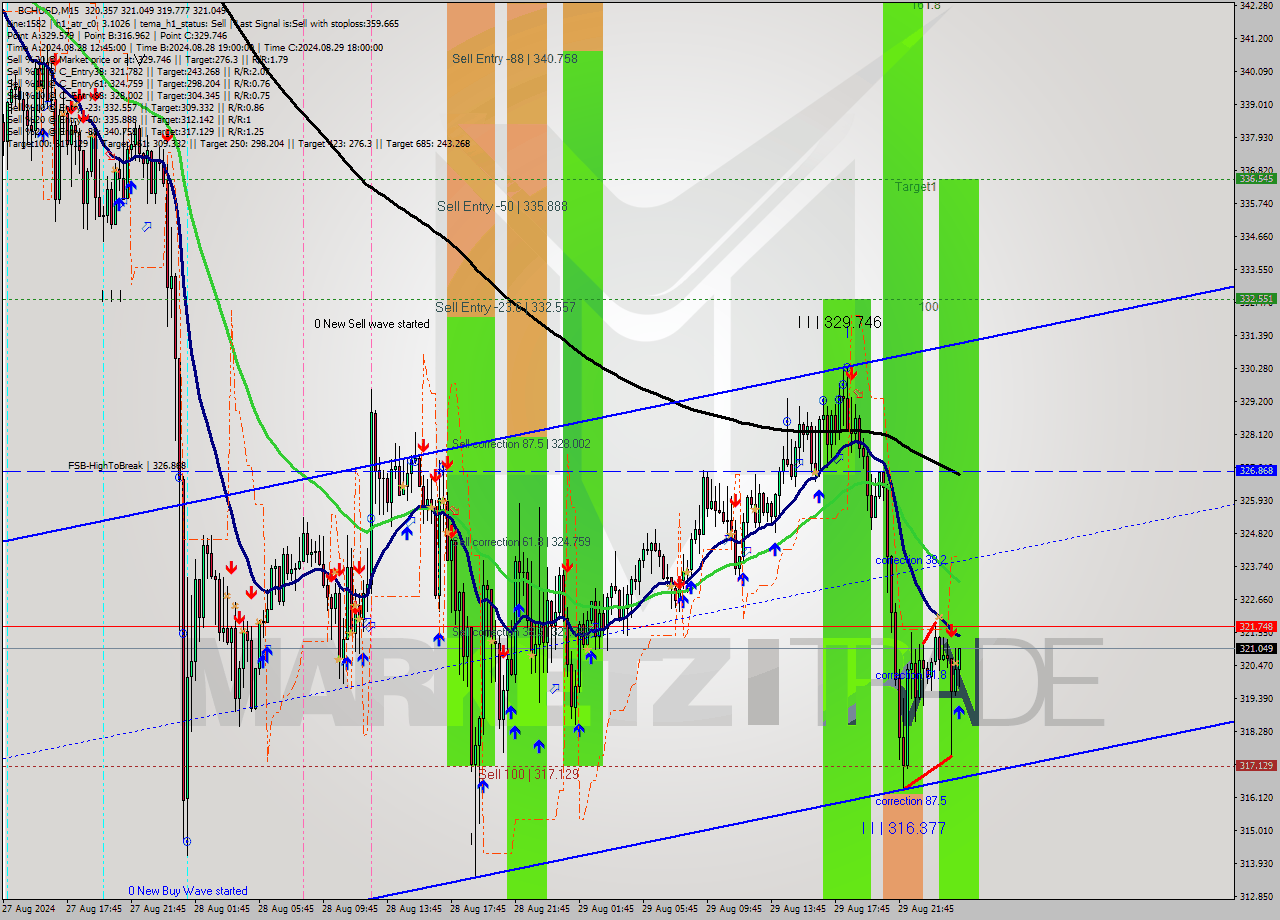
Task: Click the '29 Aug 05:45' time axis label
Action: 670,909
